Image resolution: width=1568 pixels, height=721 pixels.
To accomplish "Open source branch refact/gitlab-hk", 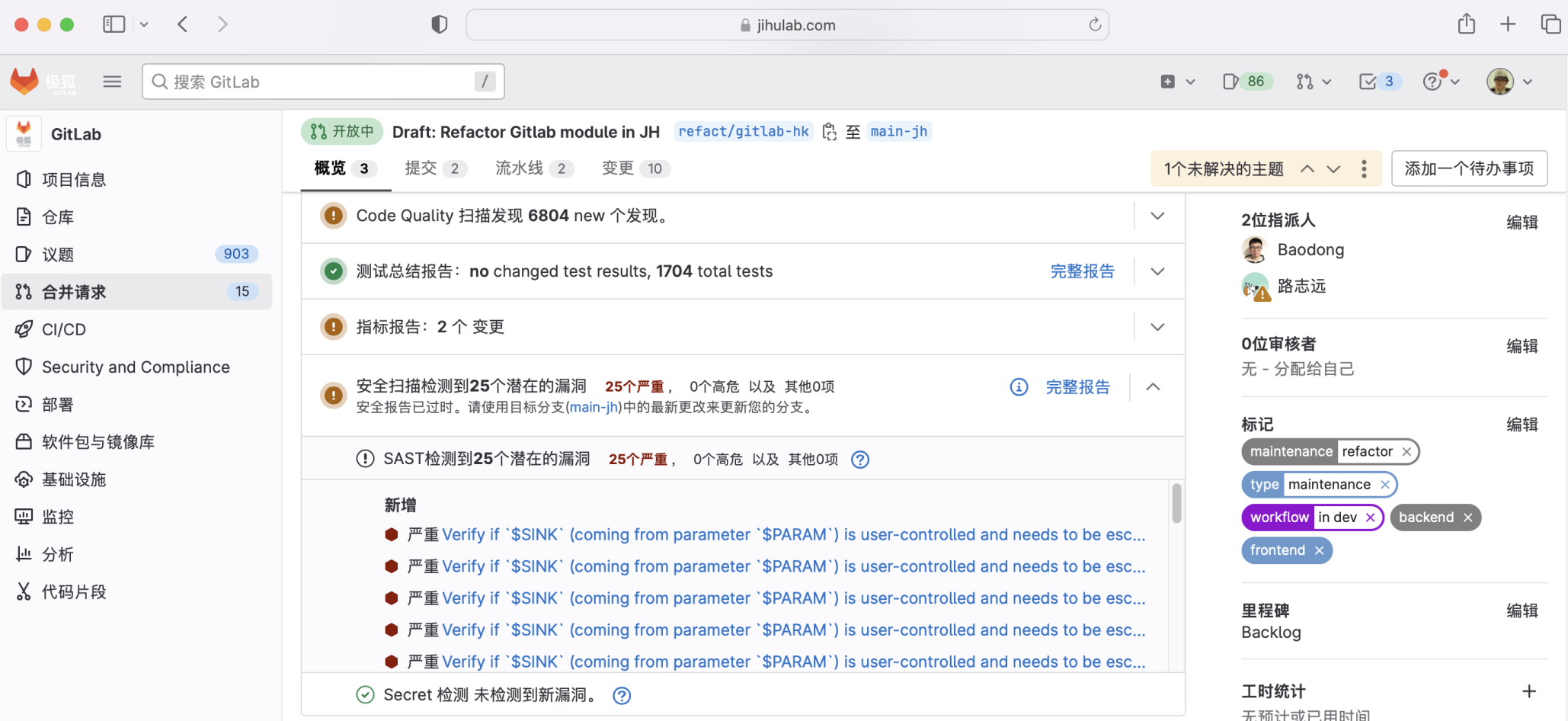I will (744, 132).
